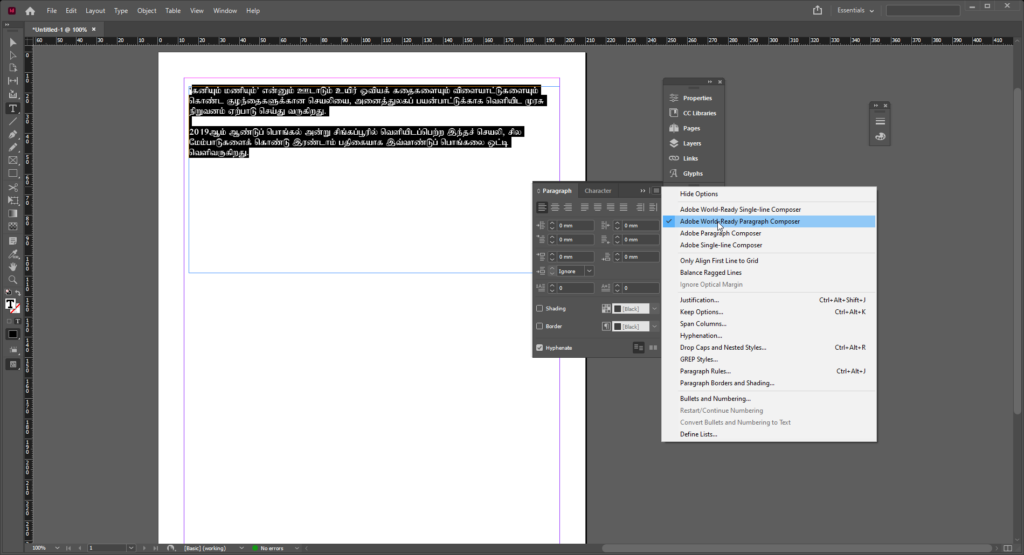Select the Hand tool
The height and width of the screenshot is (555, 1024).
[x=12, y=267]
